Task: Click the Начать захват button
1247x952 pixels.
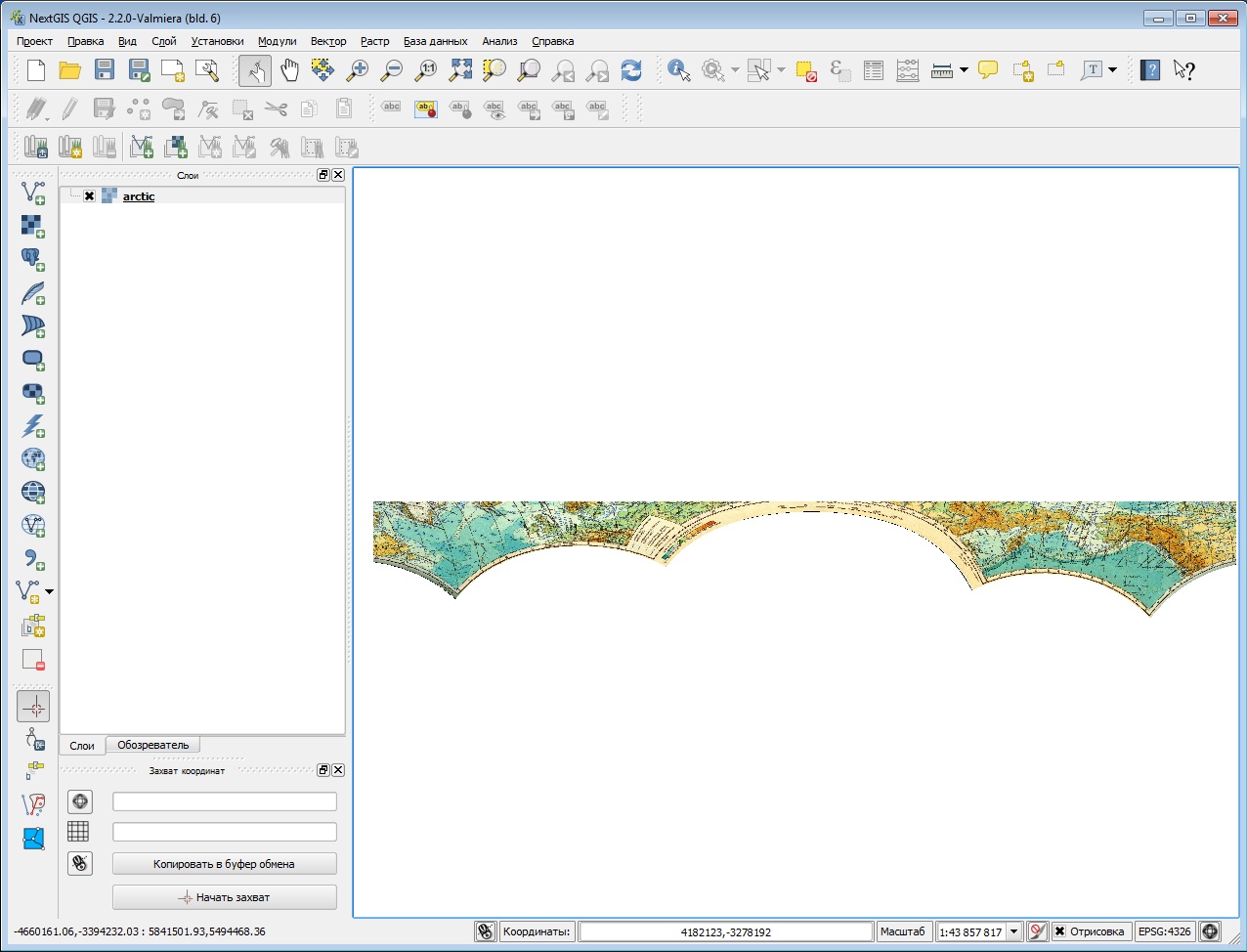Action: point(225,897)
